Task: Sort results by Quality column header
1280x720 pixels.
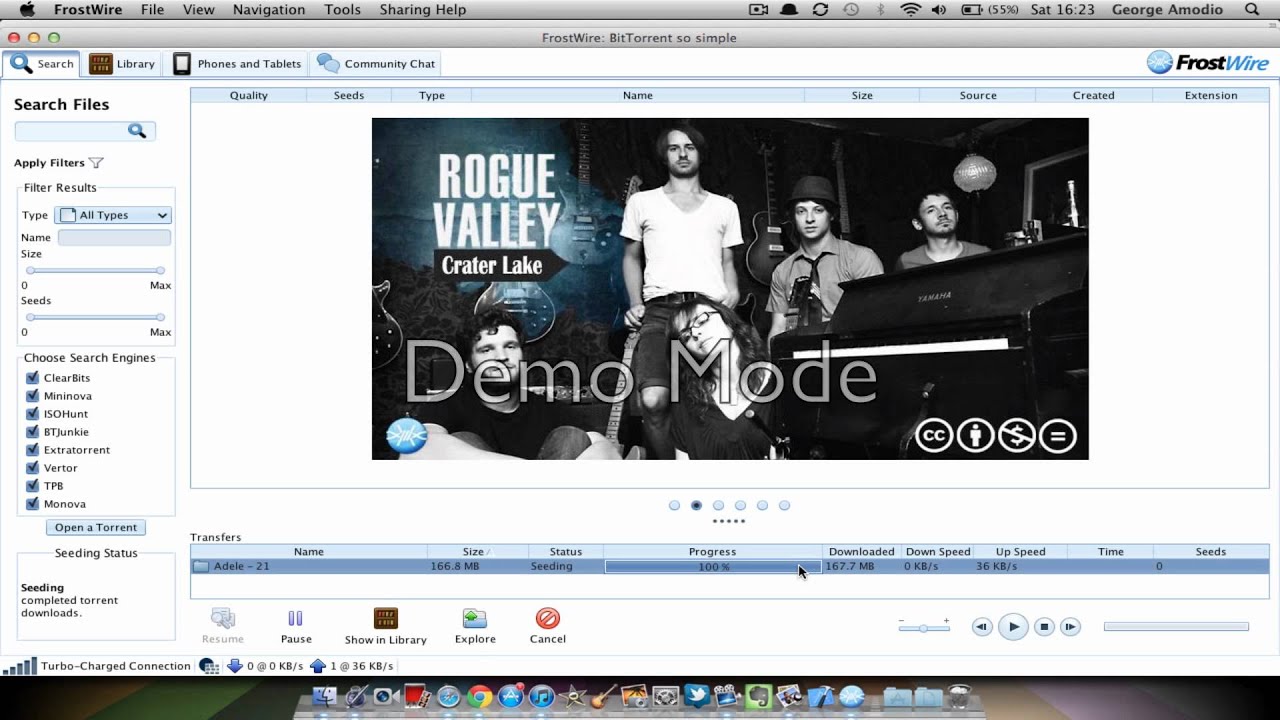Action: point(248,96)
